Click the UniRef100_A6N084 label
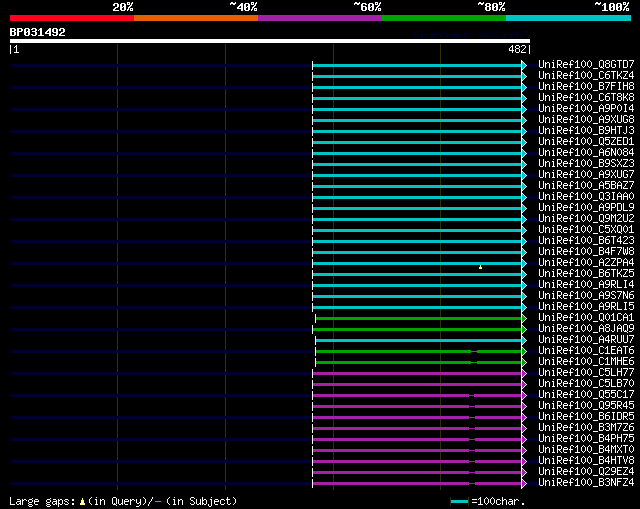640x509 pixels. tap(586, 153)
